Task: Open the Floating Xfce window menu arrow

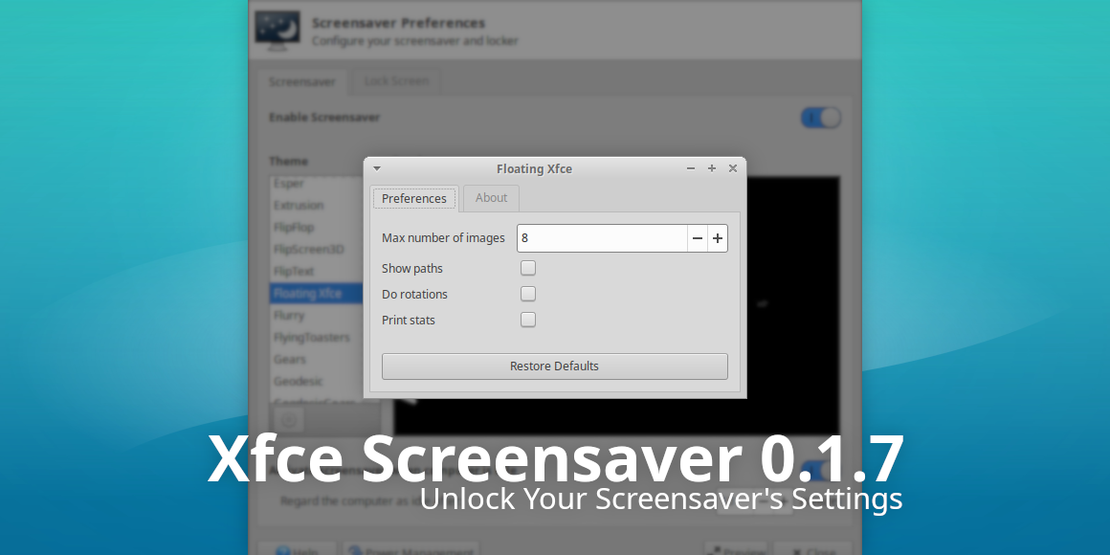Action: pyautogui.click(x=377, y=168)
